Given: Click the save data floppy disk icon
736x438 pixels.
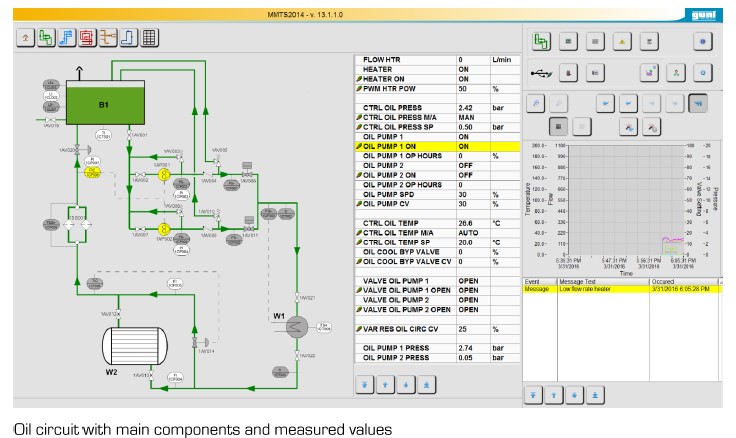Looking at the screenshot, I should point(649,73).
